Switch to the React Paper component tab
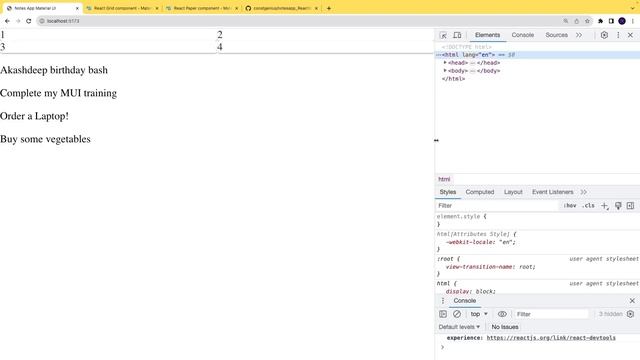This screenshot has width=640, height=360. [x=202, y=8]
